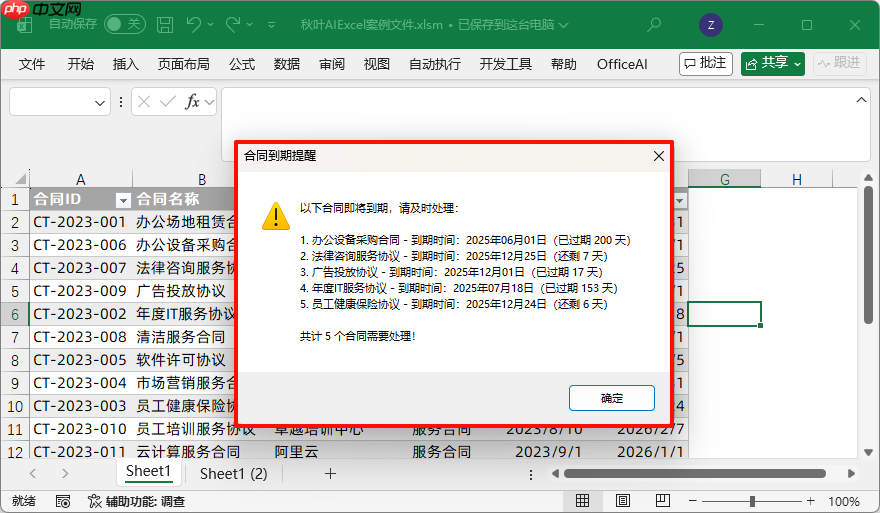The height and width of the screenshot is (513, 880).
Task: Switch to the Sheet1 worksheet tab
Action: pos(148,471)
